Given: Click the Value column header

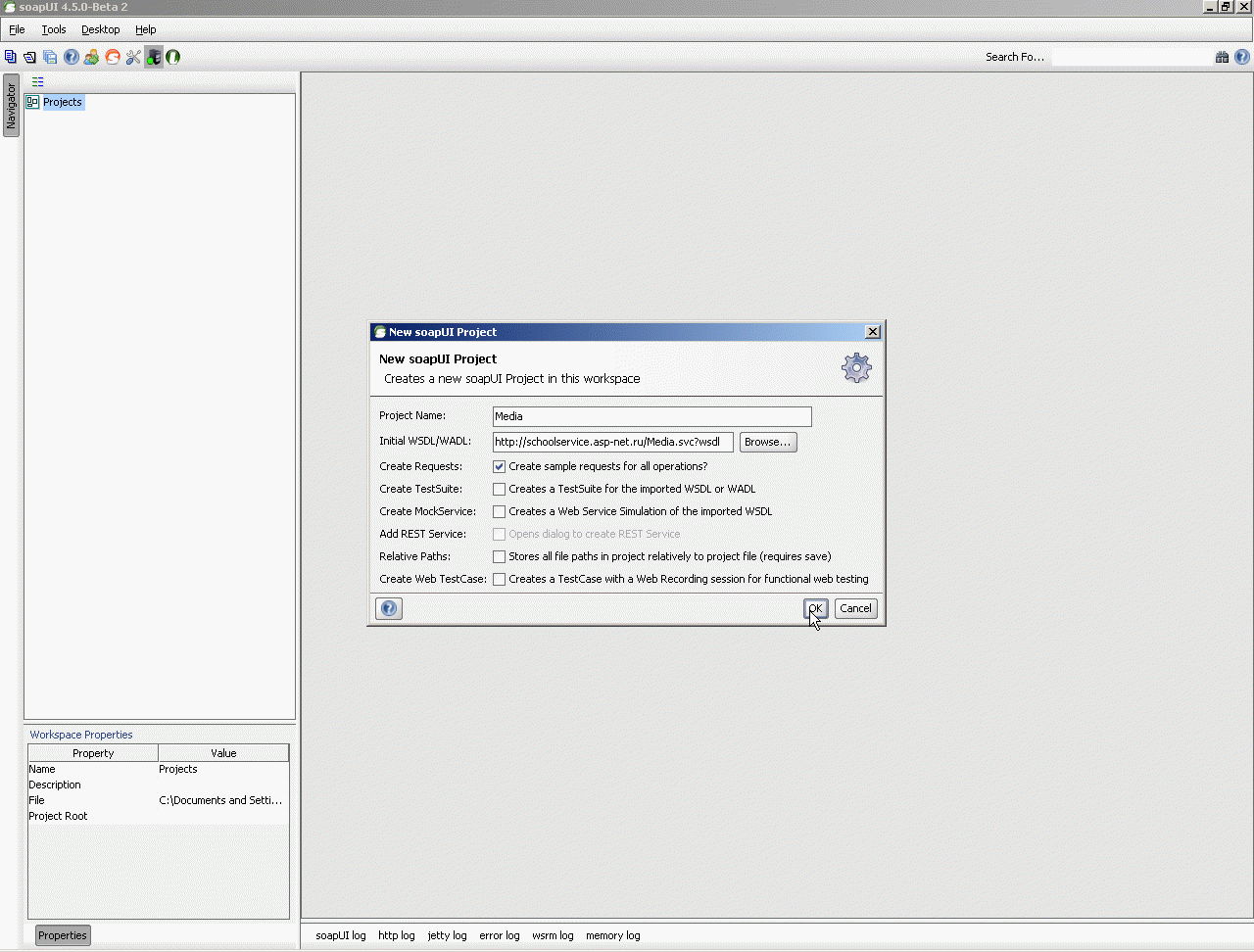Looking at the screenshot, I should point(223,753).
